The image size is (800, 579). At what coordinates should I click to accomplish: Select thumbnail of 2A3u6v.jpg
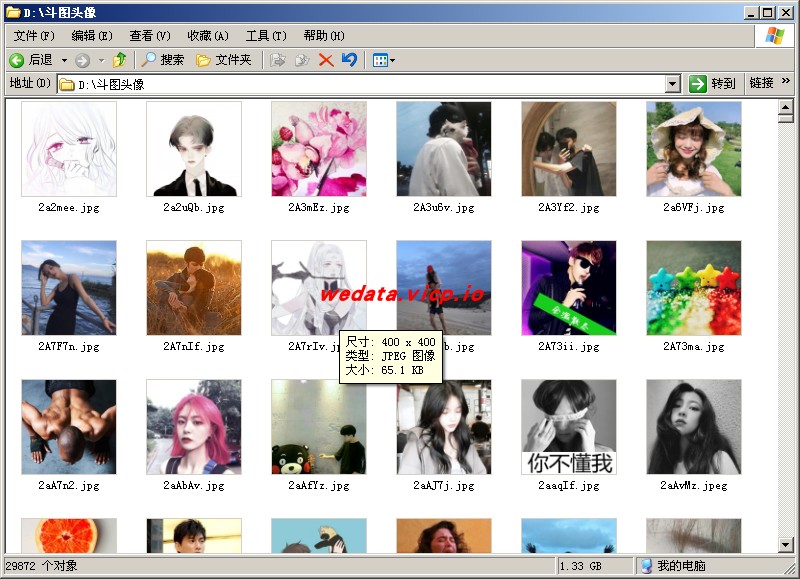(x=444, y=148)
